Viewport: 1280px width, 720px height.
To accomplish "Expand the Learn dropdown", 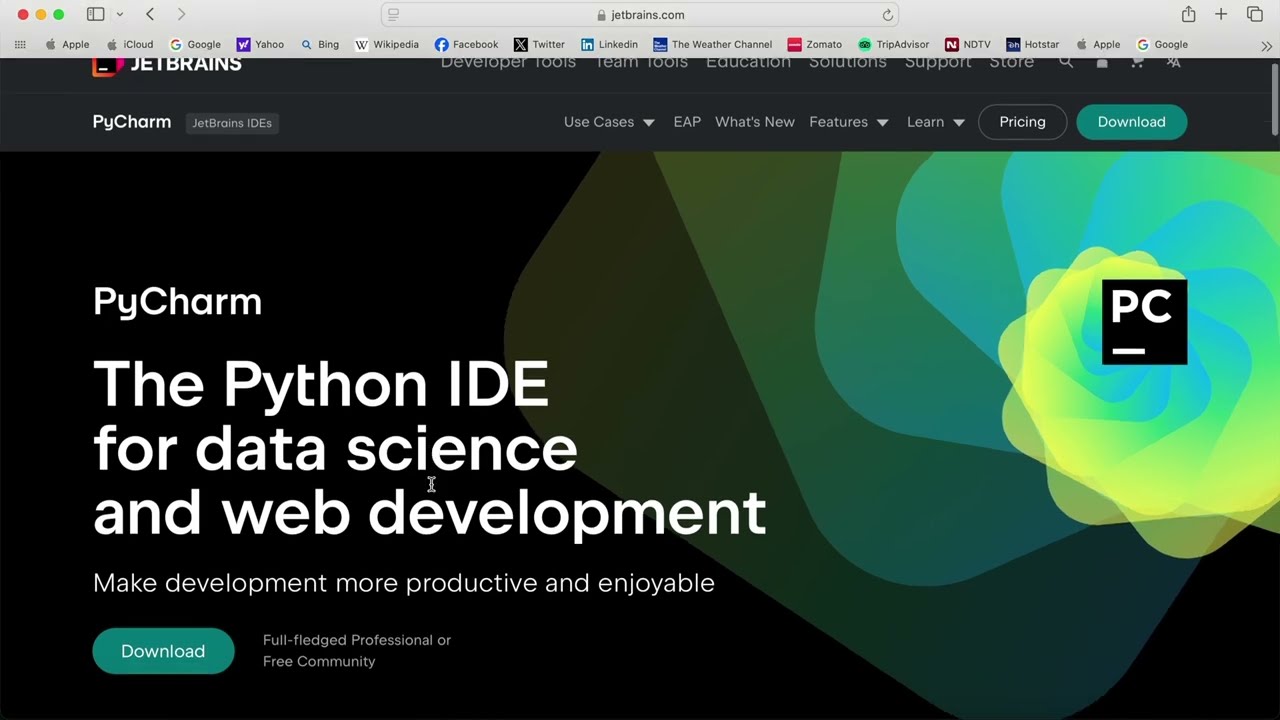I will (x=936, y=122).
